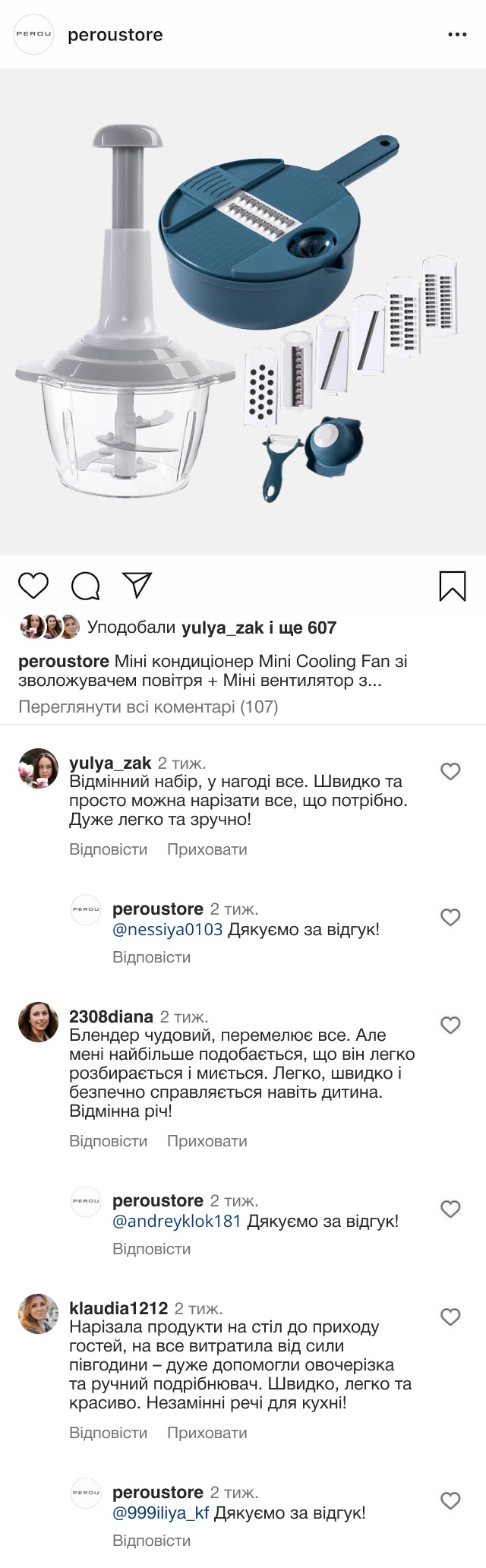
Task: Open the comment bubble icon
Action: pos(85,586)
